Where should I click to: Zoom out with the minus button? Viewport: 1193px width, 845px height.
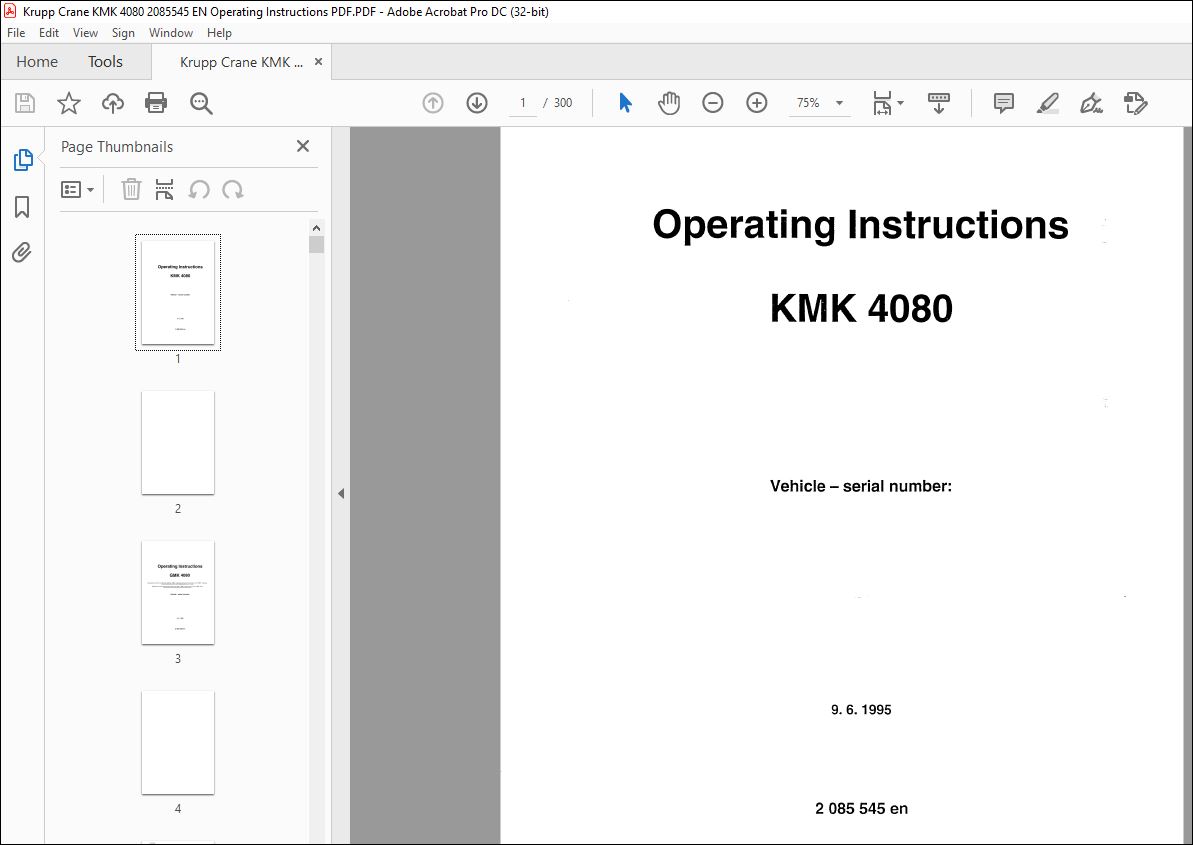(x=713, y=103)
